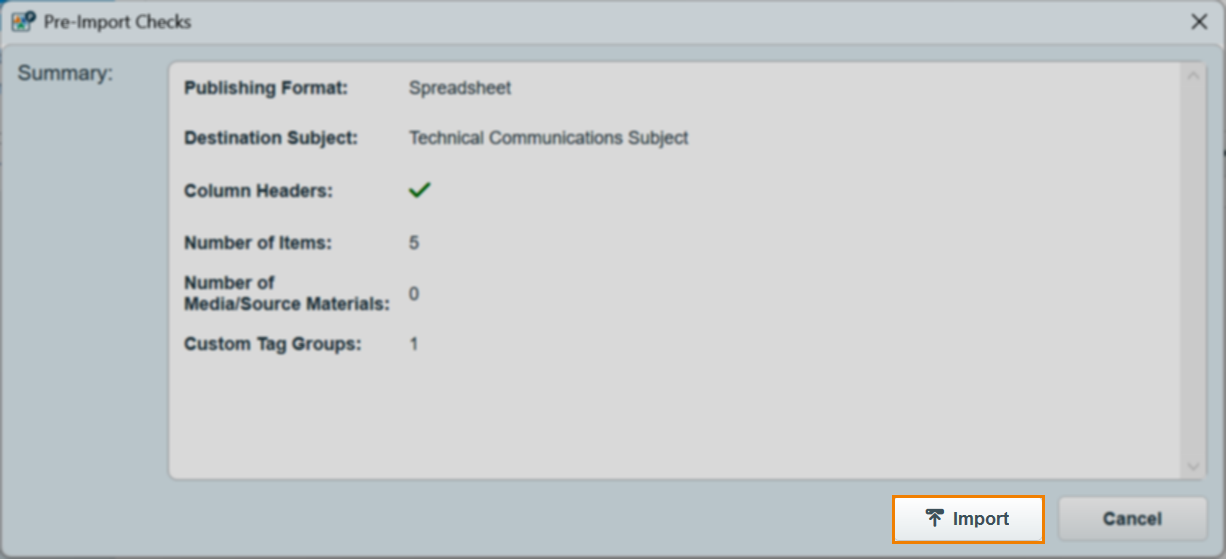
Task: Close the Pre-Import Checks dialog
Action: click(x=1199, y=21)
